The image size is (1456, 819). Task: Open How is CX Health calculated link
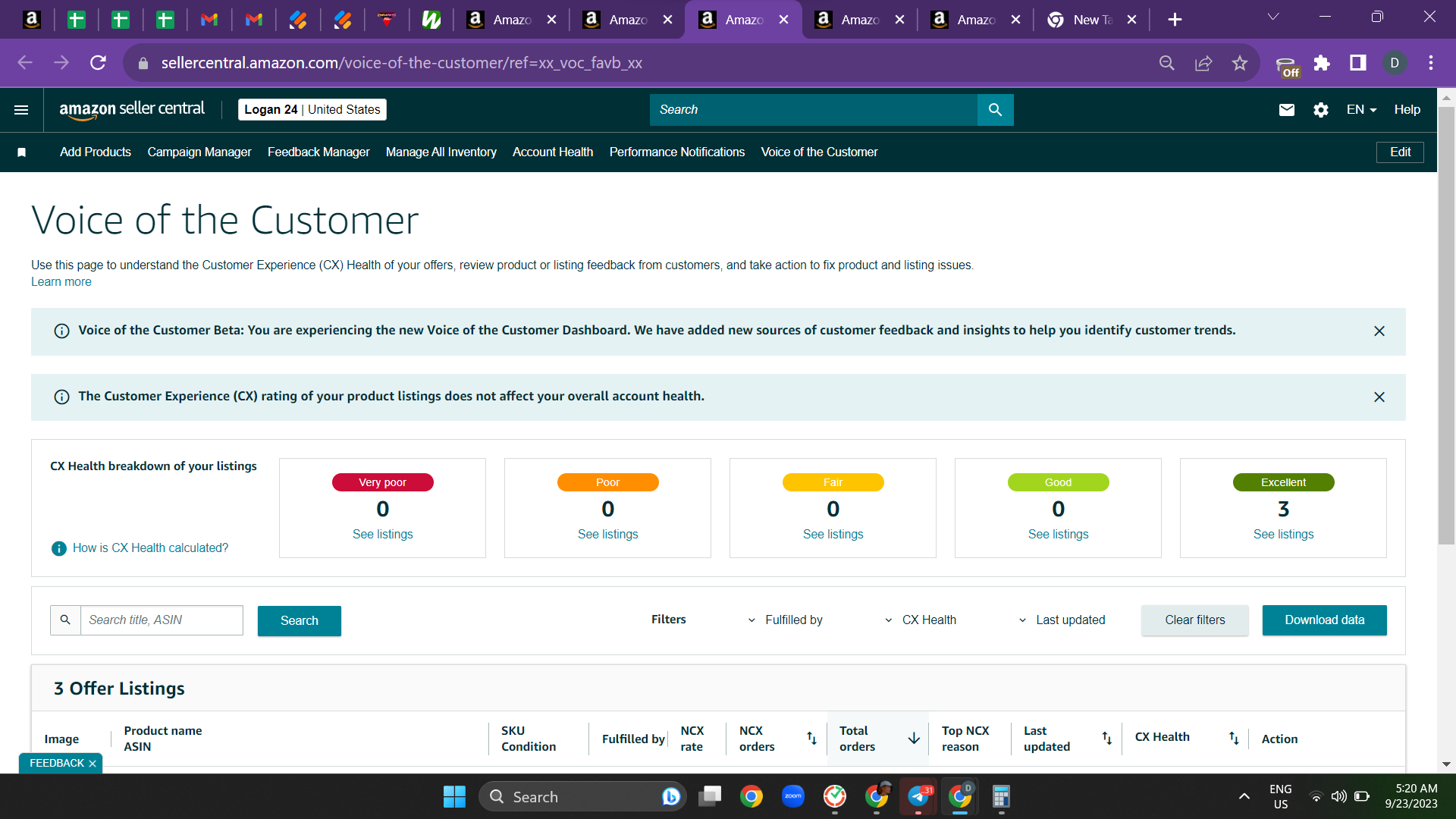[150, 548]
